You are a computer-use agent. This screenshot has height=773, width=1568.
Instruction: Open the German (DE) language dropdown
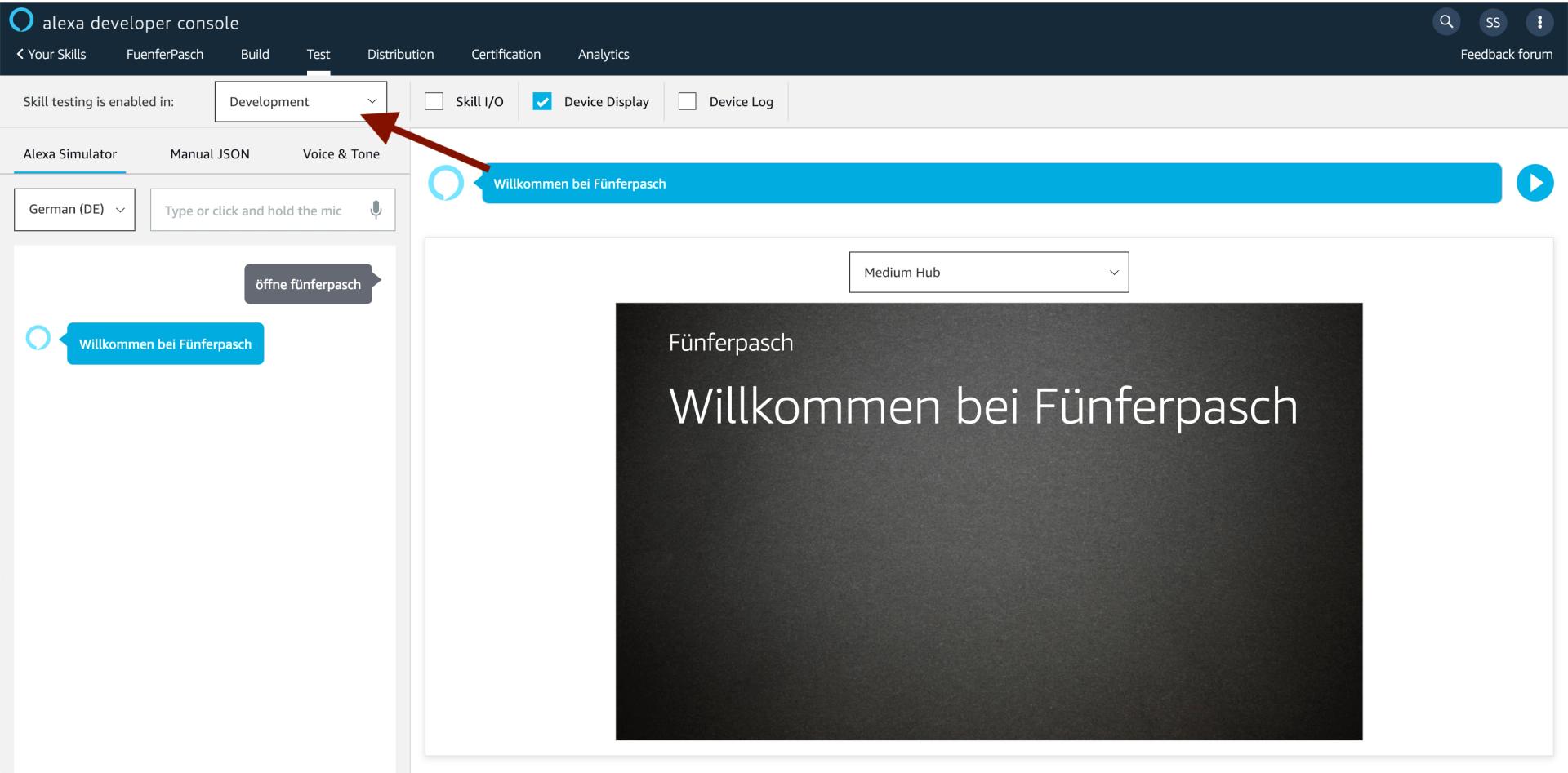pyautogui.click(x=74, y=210)
